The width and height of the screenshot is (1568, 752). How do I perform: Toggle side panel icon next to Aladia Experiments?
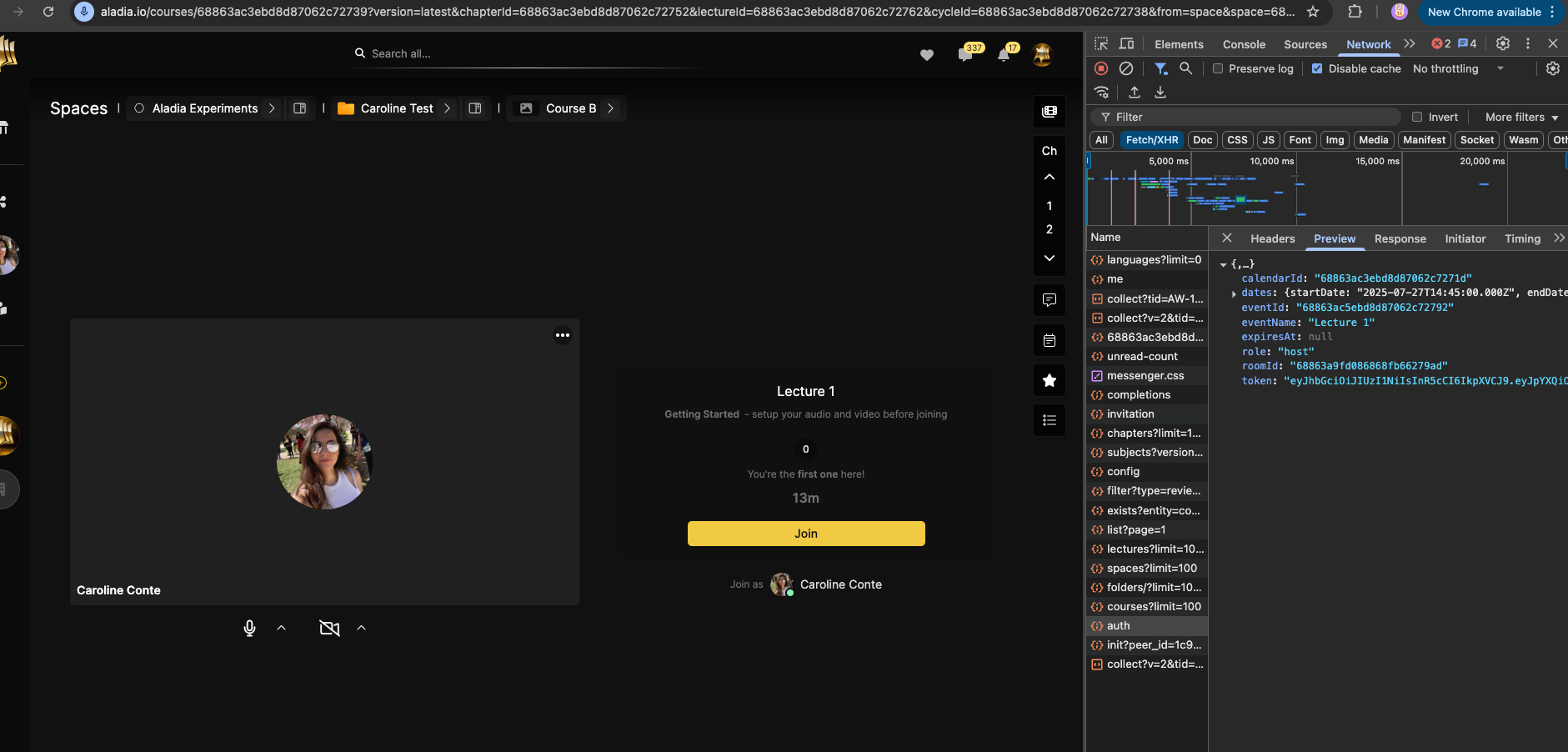300,108
